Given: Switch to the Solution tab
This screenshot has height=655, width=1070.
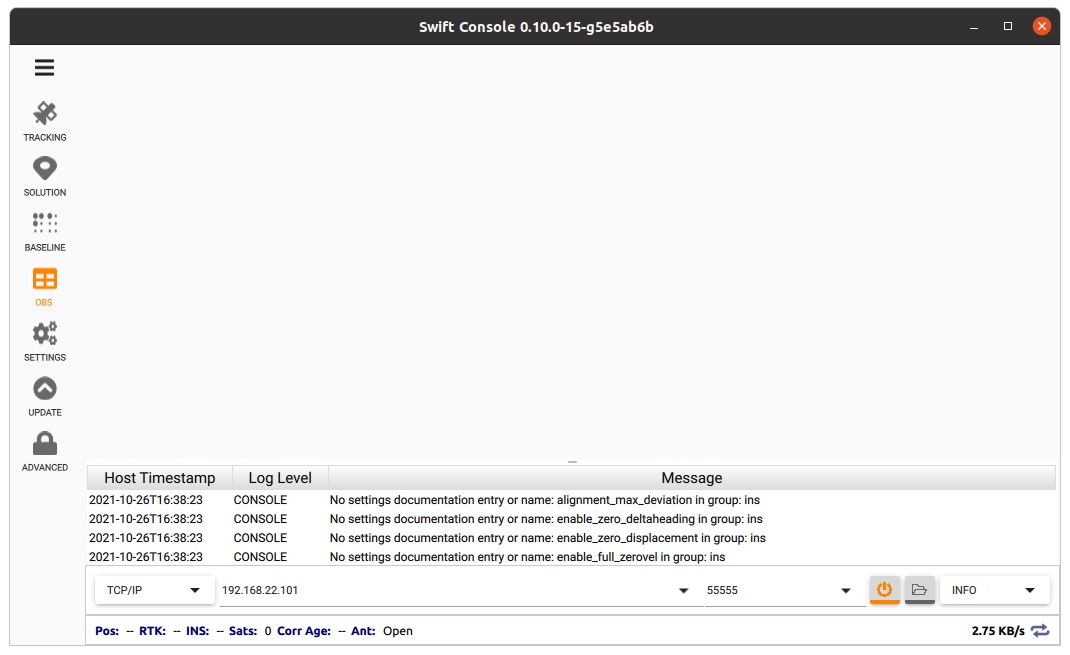Looking at the screenshot, I should tap(44, 177).
